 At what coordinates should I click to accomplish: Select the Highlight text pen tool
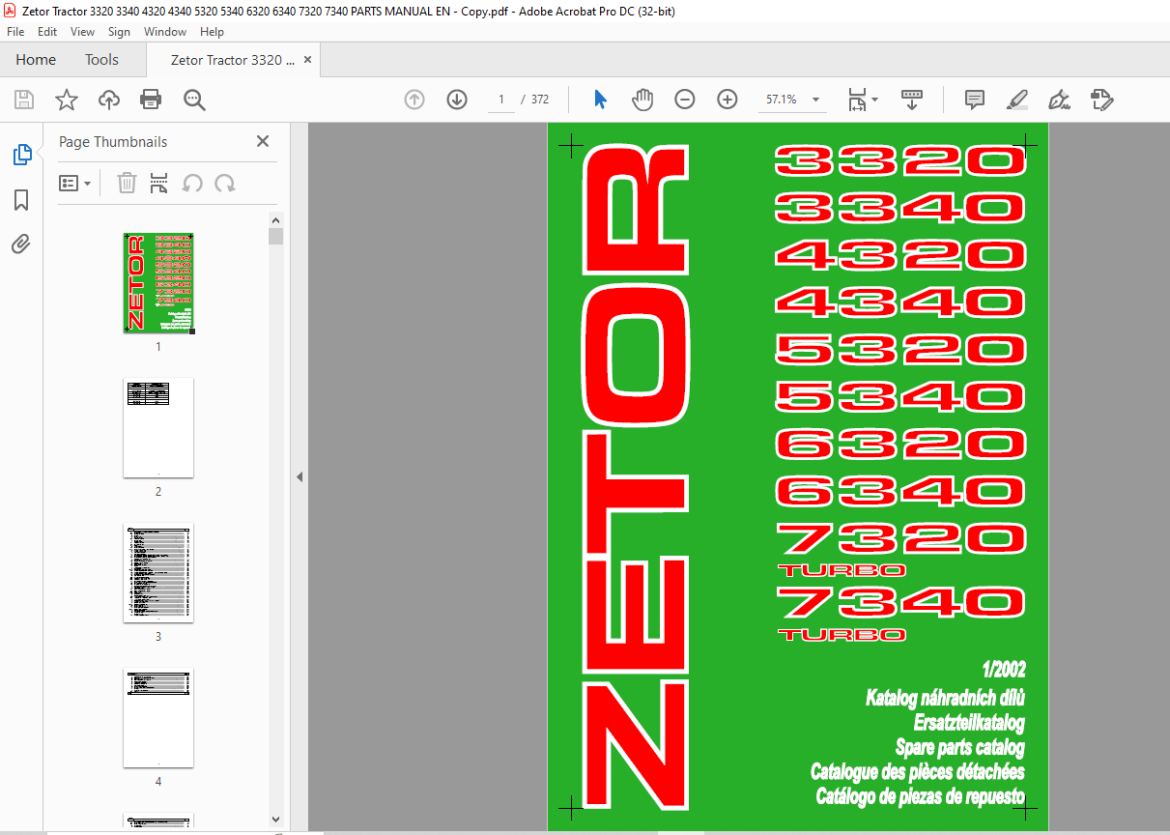tap(1016, 99)
